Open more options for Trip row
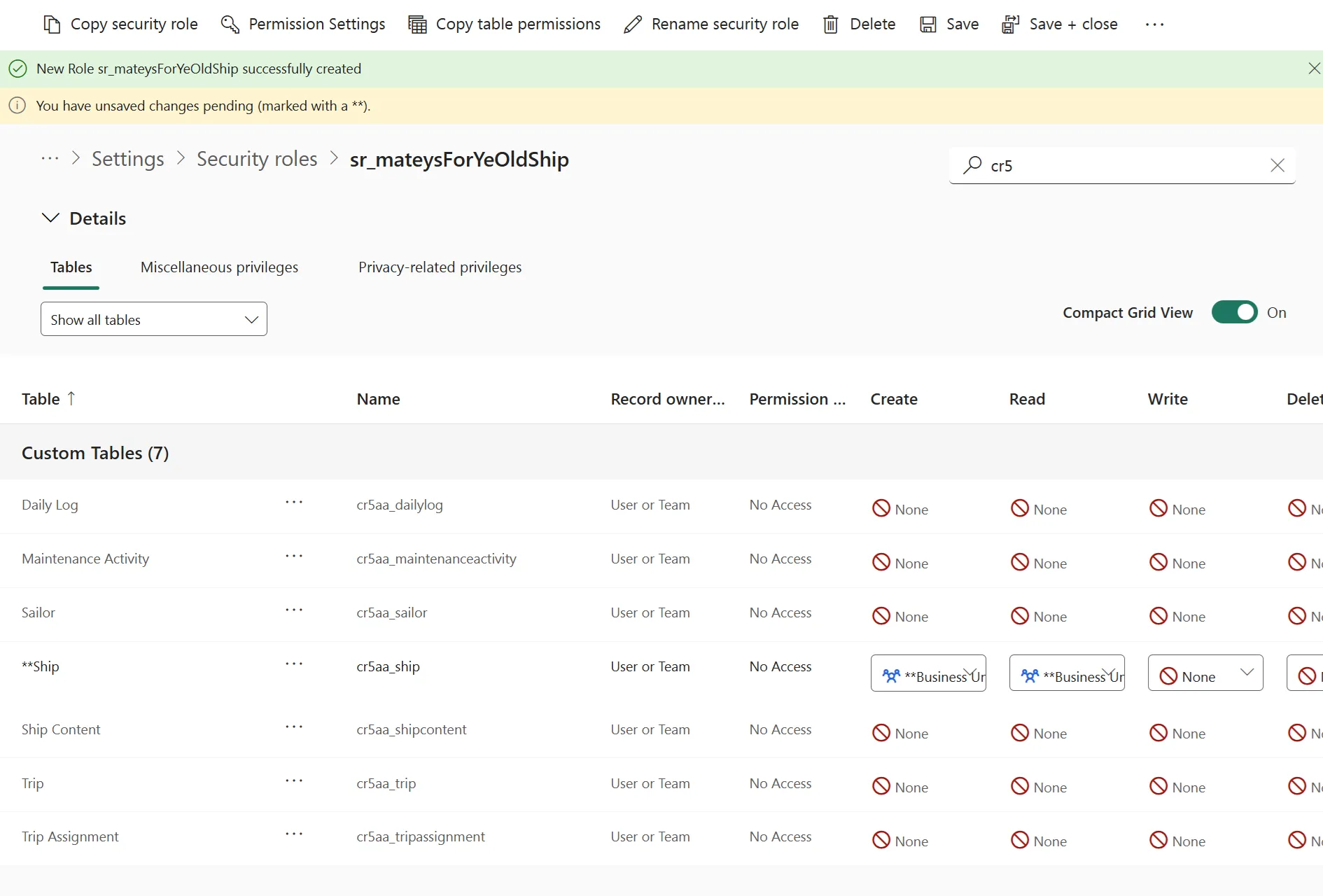This screenshot has width=1323, height=896. pos(294,781)
